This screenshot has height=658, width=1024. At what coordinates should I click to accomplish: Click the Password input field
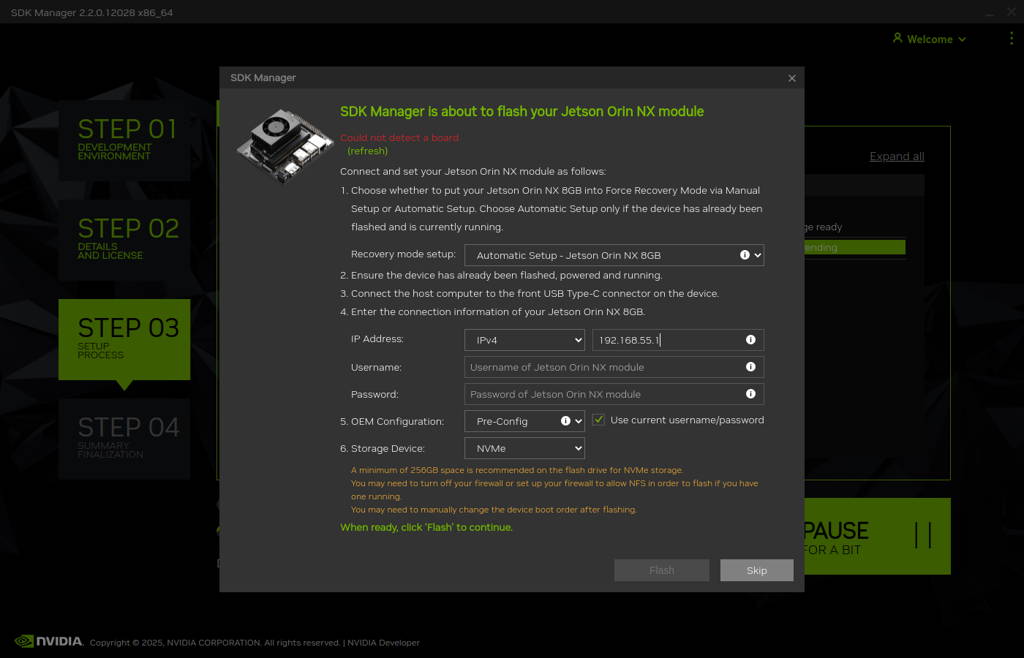click(614, 394)
